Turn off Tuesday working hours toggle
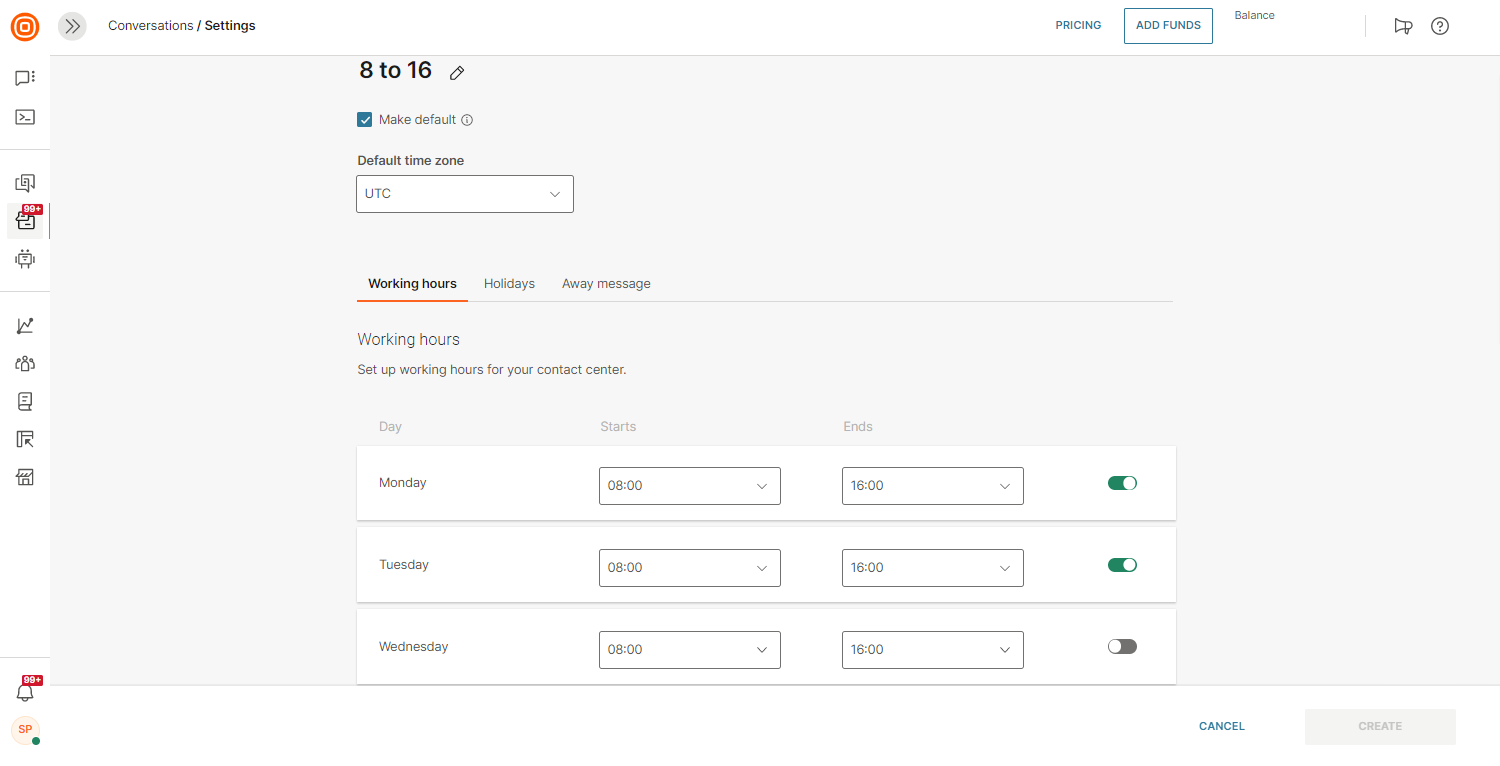Viewport: 1500px width, 766px height. pos(1122,565)
